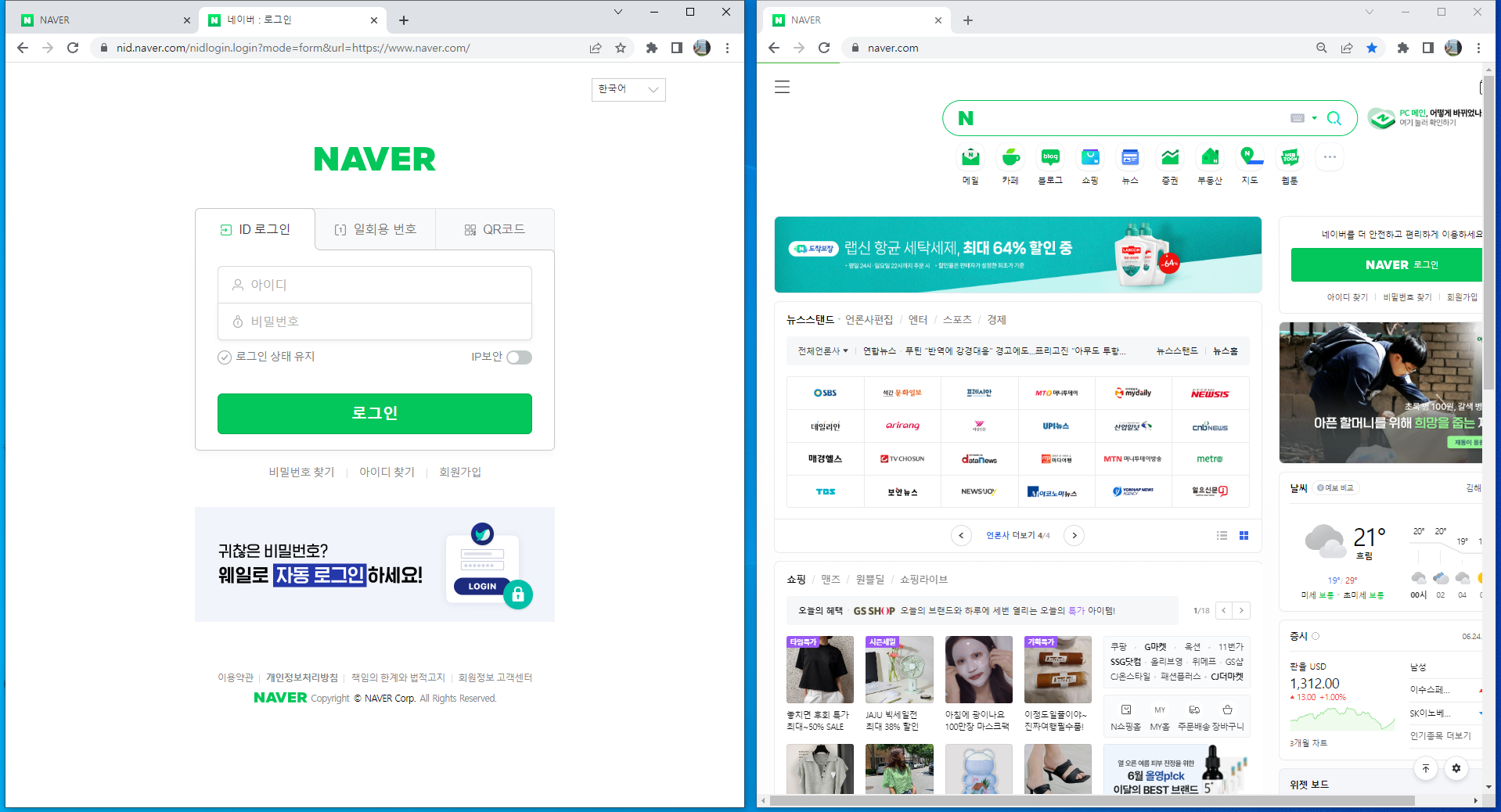Screen dimensions: 1501x812
Task: Switch newsstand to list view icon
Action: [1222, 535]
